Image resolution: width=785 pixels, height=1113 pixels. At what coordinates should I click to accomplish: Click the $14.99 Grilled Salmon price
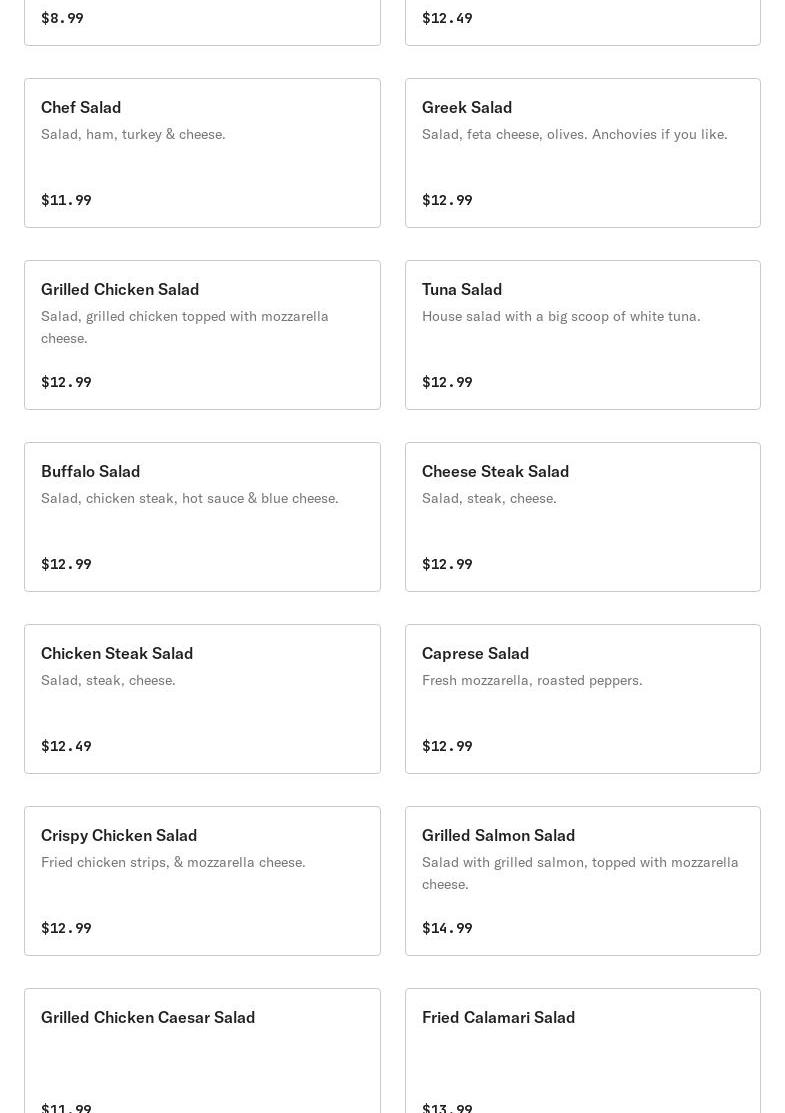[447, 928]
